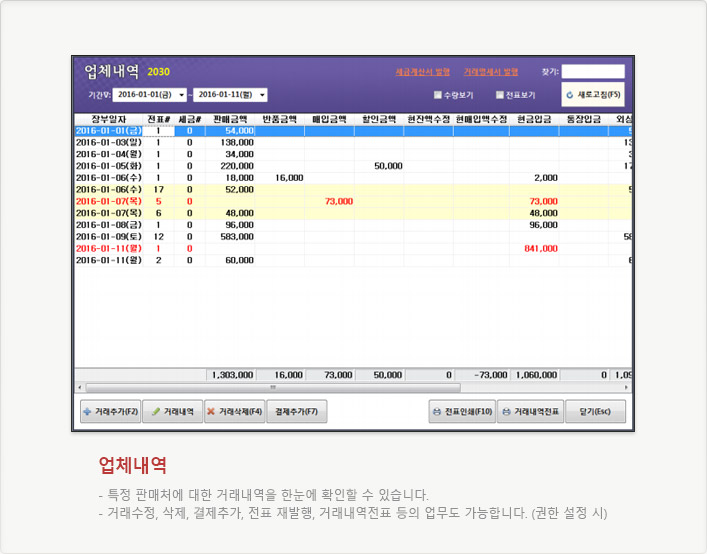Click the horizontal scrollbar thumb

click(x=273, y=387)
